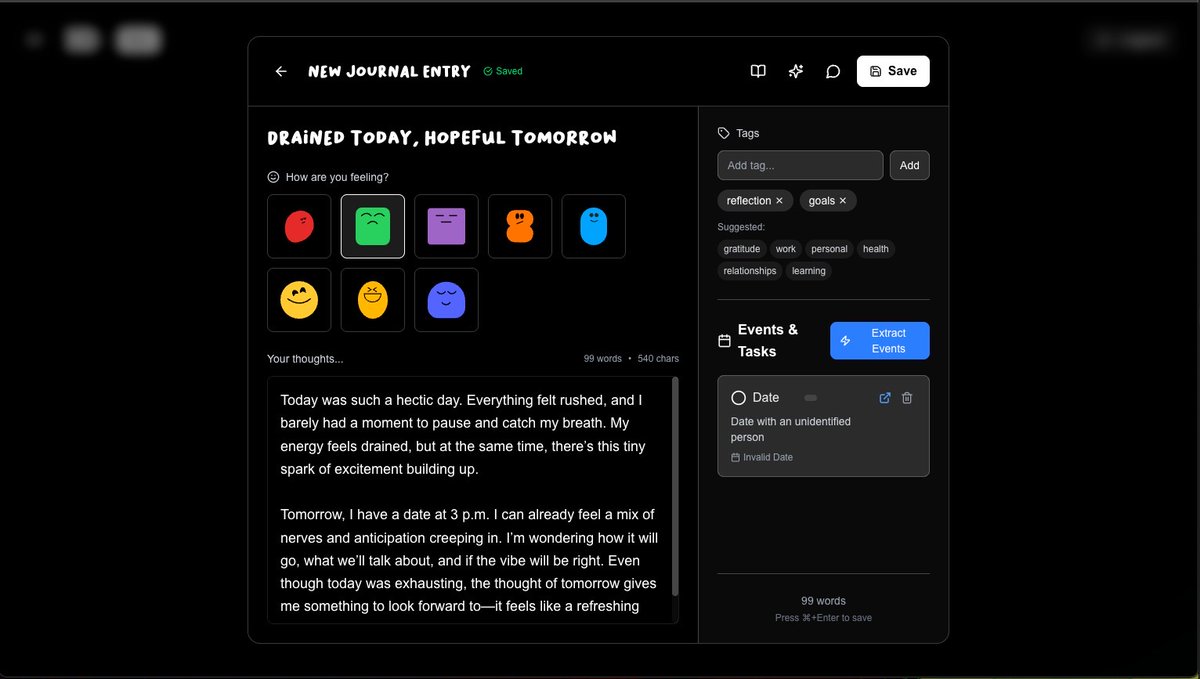The image size is (1200, 679).
Task: Click the Extract Events button
Action: tap(879, 341)
